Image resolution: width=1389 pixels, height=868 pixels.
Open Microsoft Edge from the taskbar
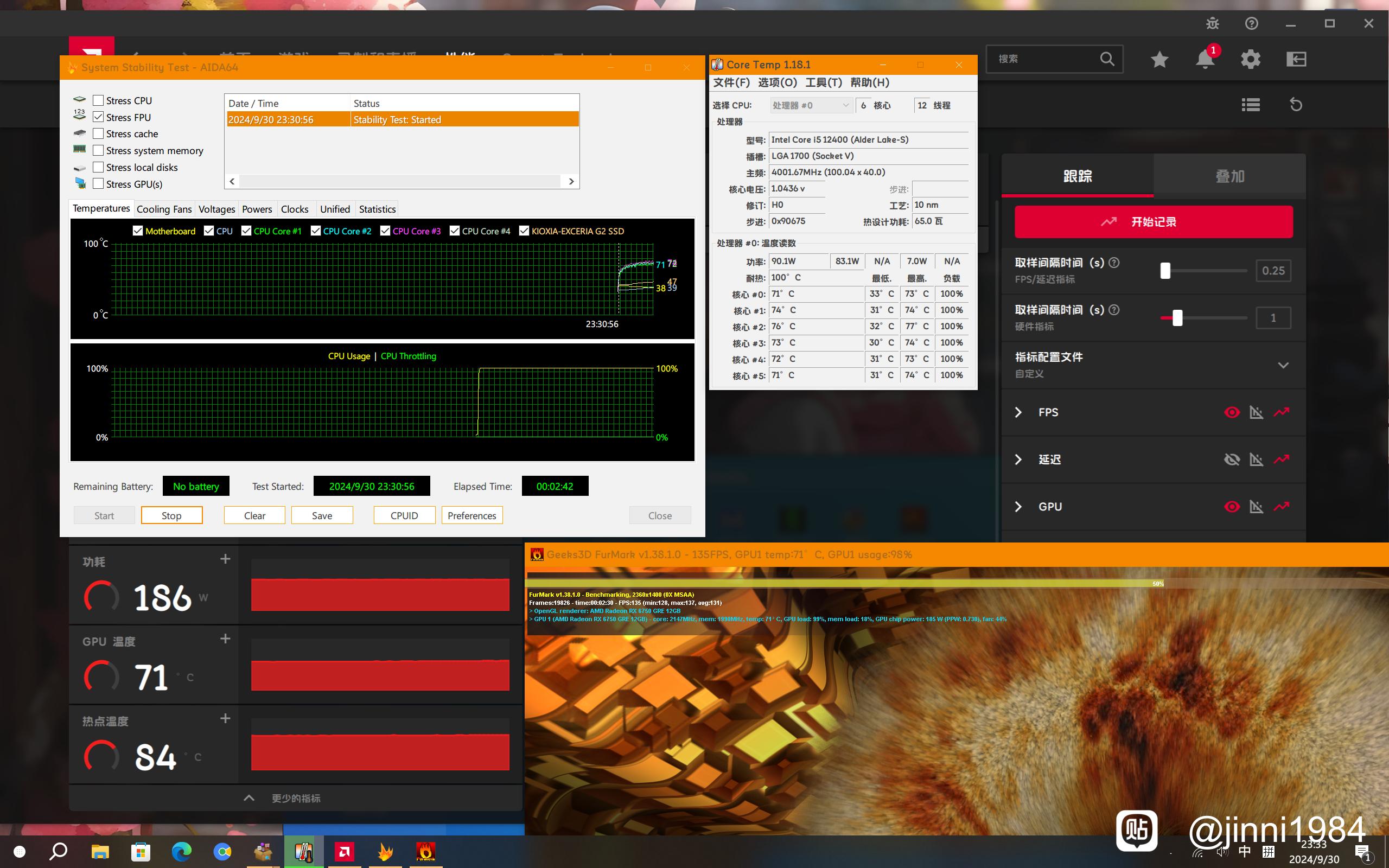point(181,851)
